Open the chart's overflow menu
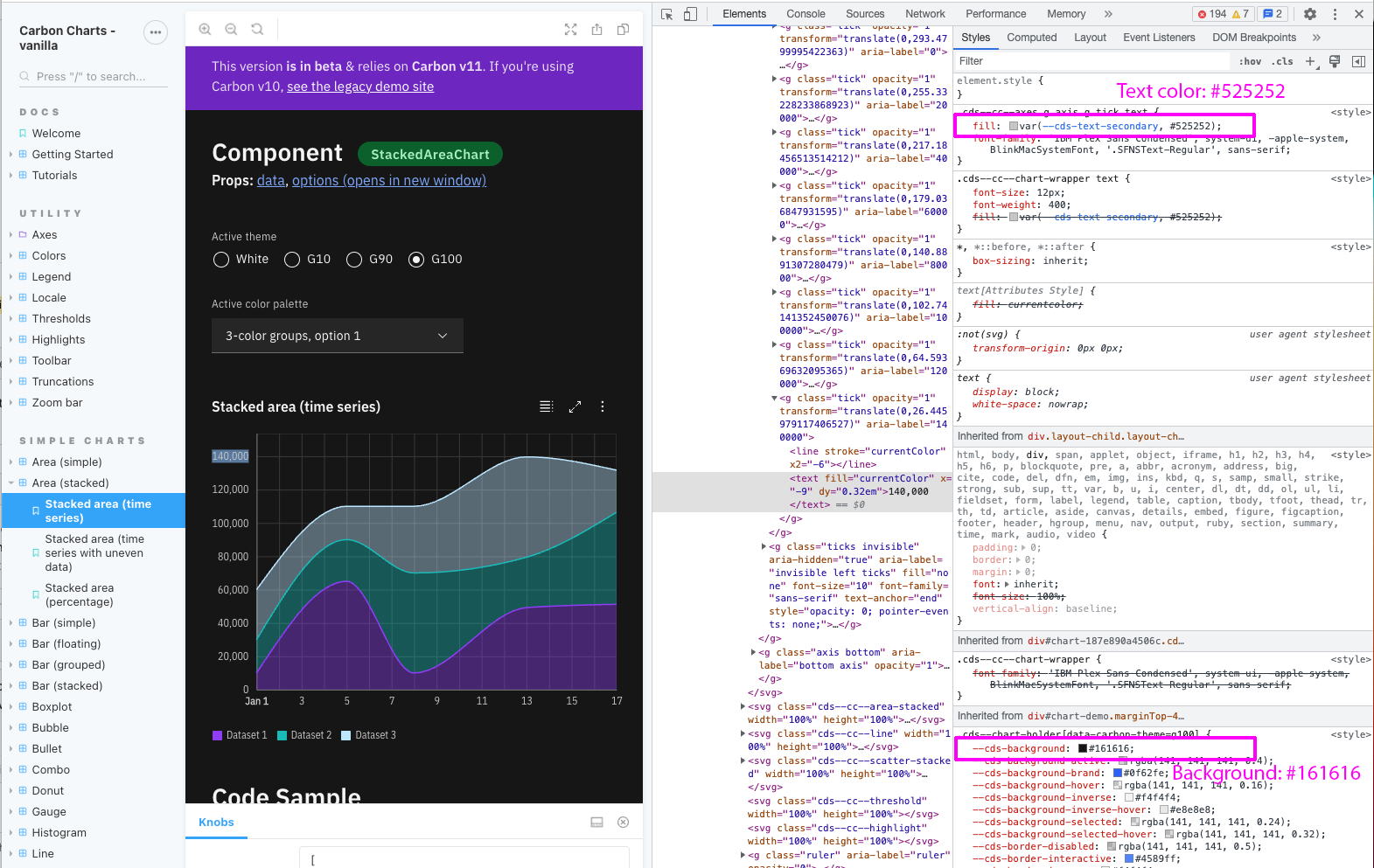Viewport: 1374px width, 868px height. [x=603, y=406]
